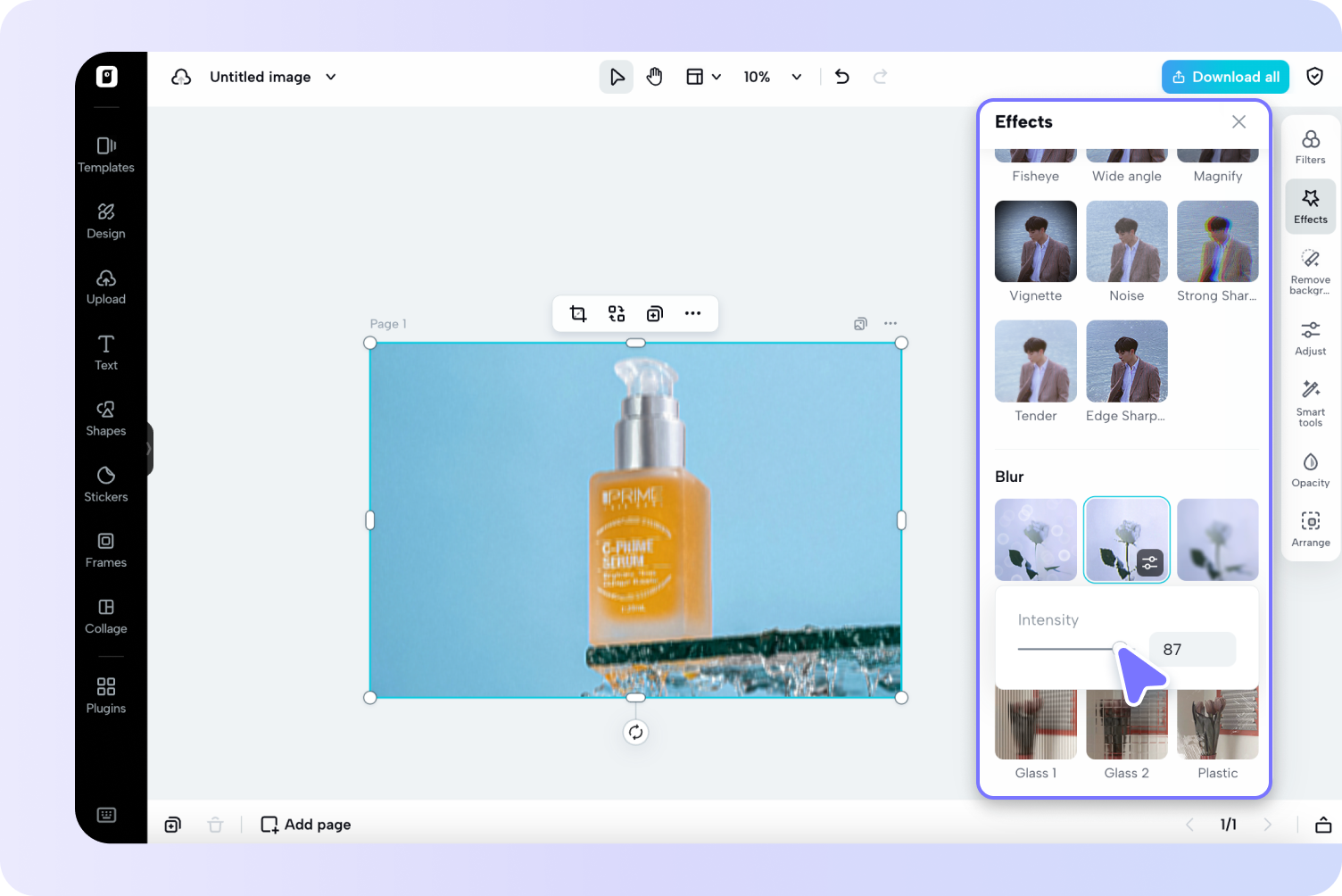
Task: Click the Blur section heading
Action: [1009, 477]
